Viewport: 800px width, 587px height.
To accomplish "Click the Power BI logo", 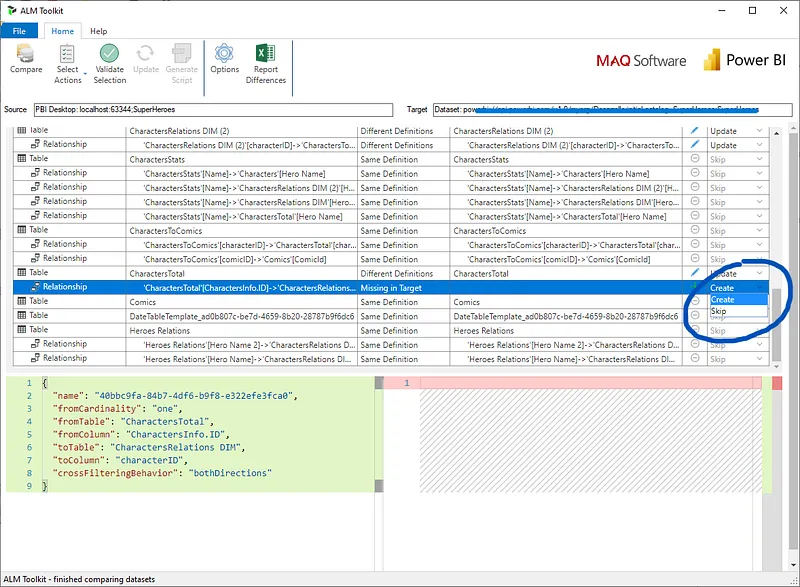I will pyautogui.click(x=744, y=60).
